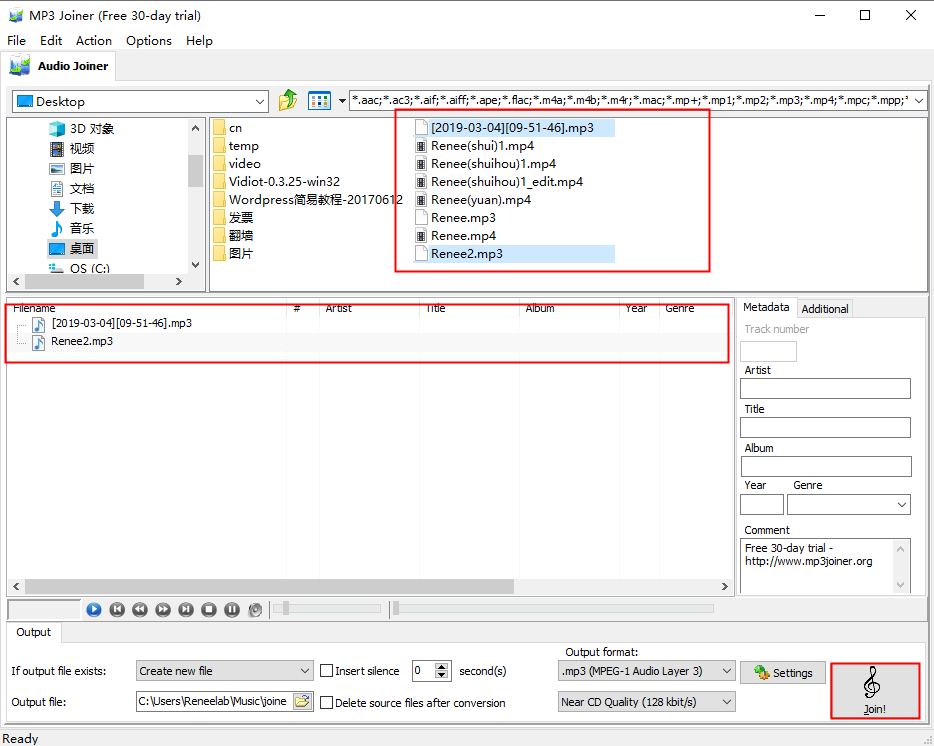The height and width of the screenshot is (746, 934).
Task: Switch to the Metadata tab
Action: (766, 307)
